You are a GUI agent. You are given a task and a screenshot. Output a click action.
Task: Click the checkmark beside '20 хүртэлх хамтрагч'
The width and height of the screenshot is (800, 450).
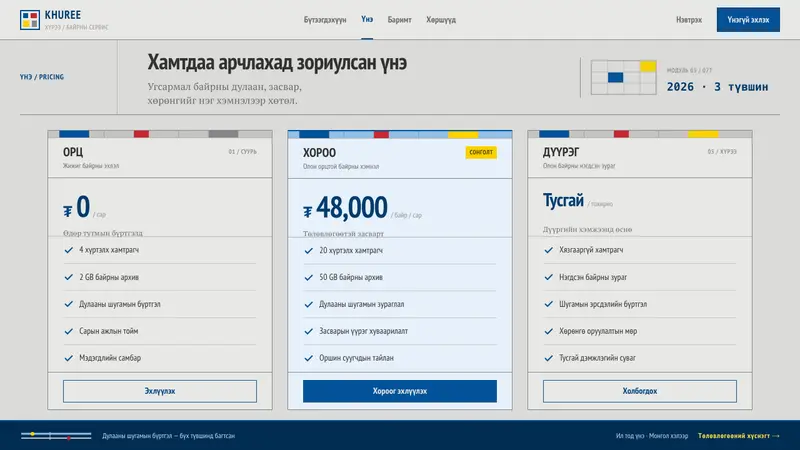click(x=308, y=251)
